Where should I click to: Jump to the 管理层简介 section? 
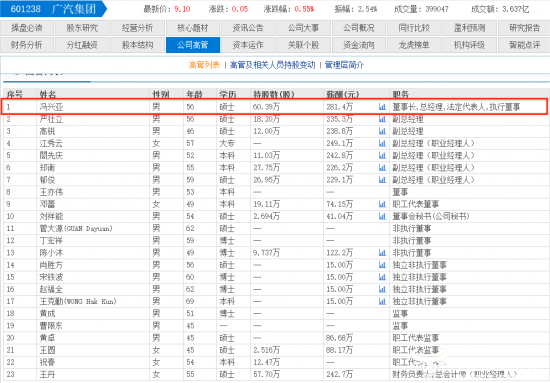tap(344, 65)
